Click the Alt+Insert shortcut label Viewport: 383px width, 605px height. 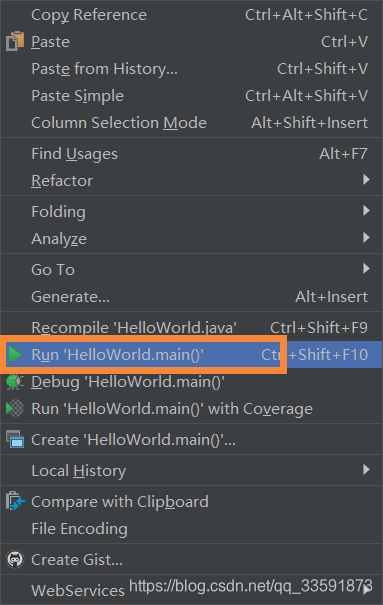coord(332,296)
